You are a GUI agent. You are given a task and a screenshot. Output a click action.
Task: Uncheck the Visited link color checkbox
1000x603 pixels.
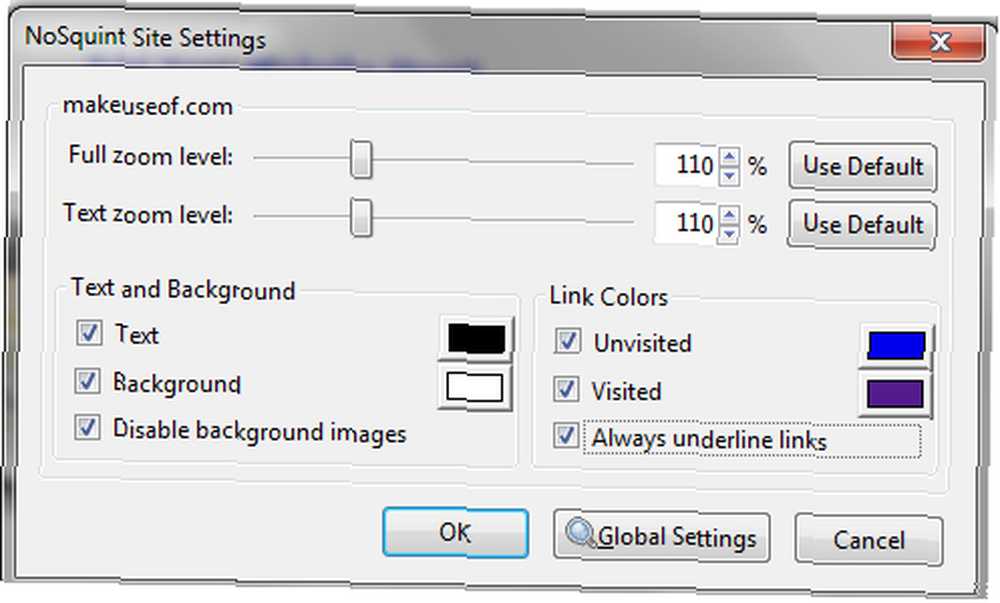tap(568, 388)
